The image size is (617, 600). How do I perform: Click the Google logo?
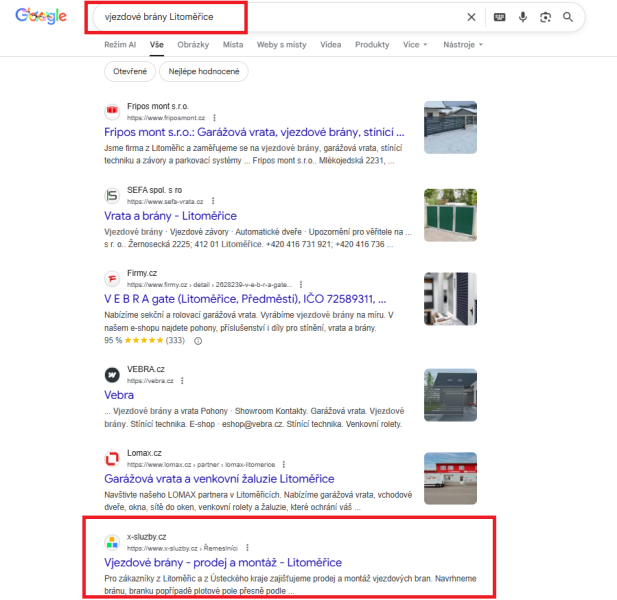(41, 17)
